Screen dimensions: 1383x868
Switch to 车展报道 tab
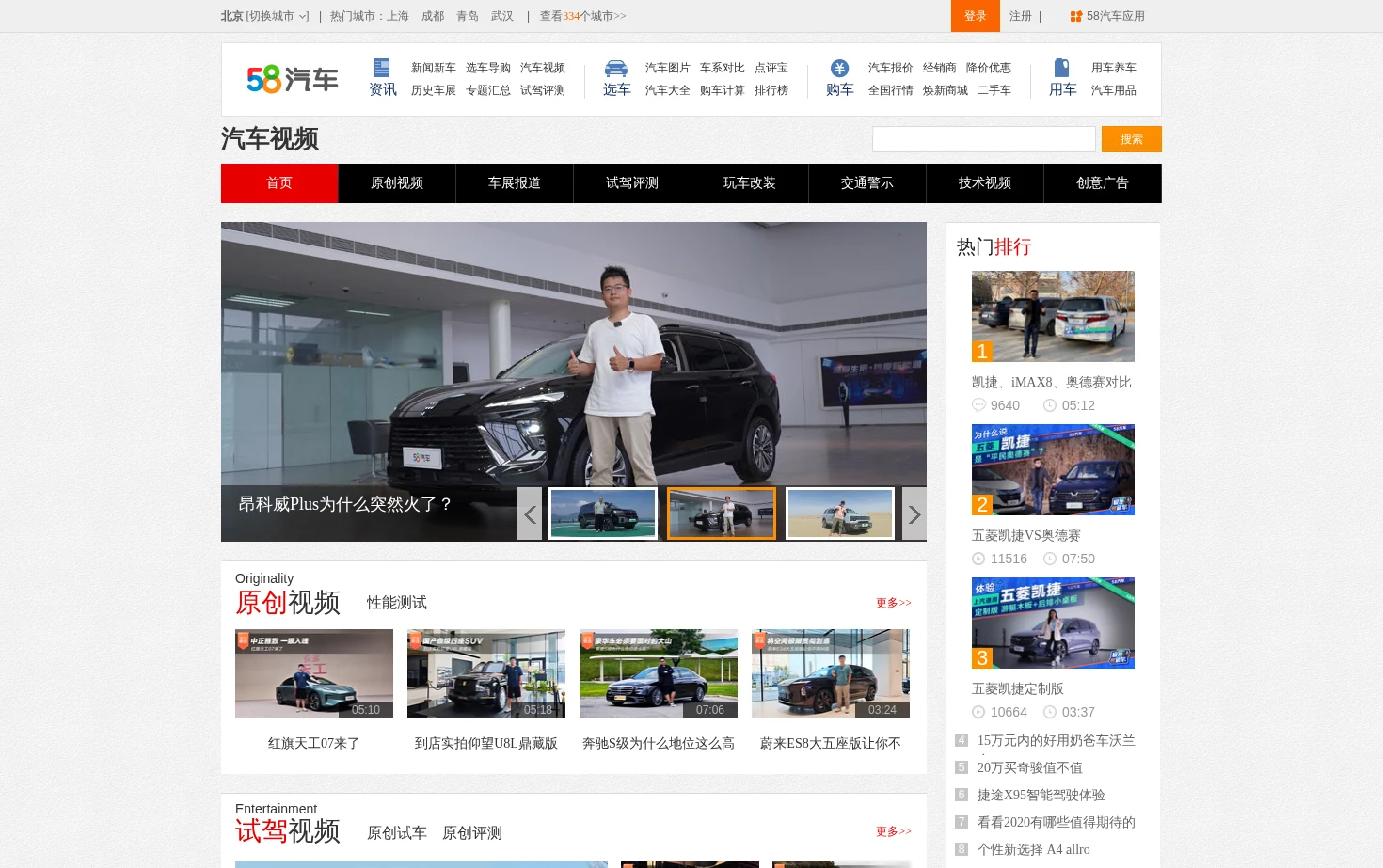[515, 183]
